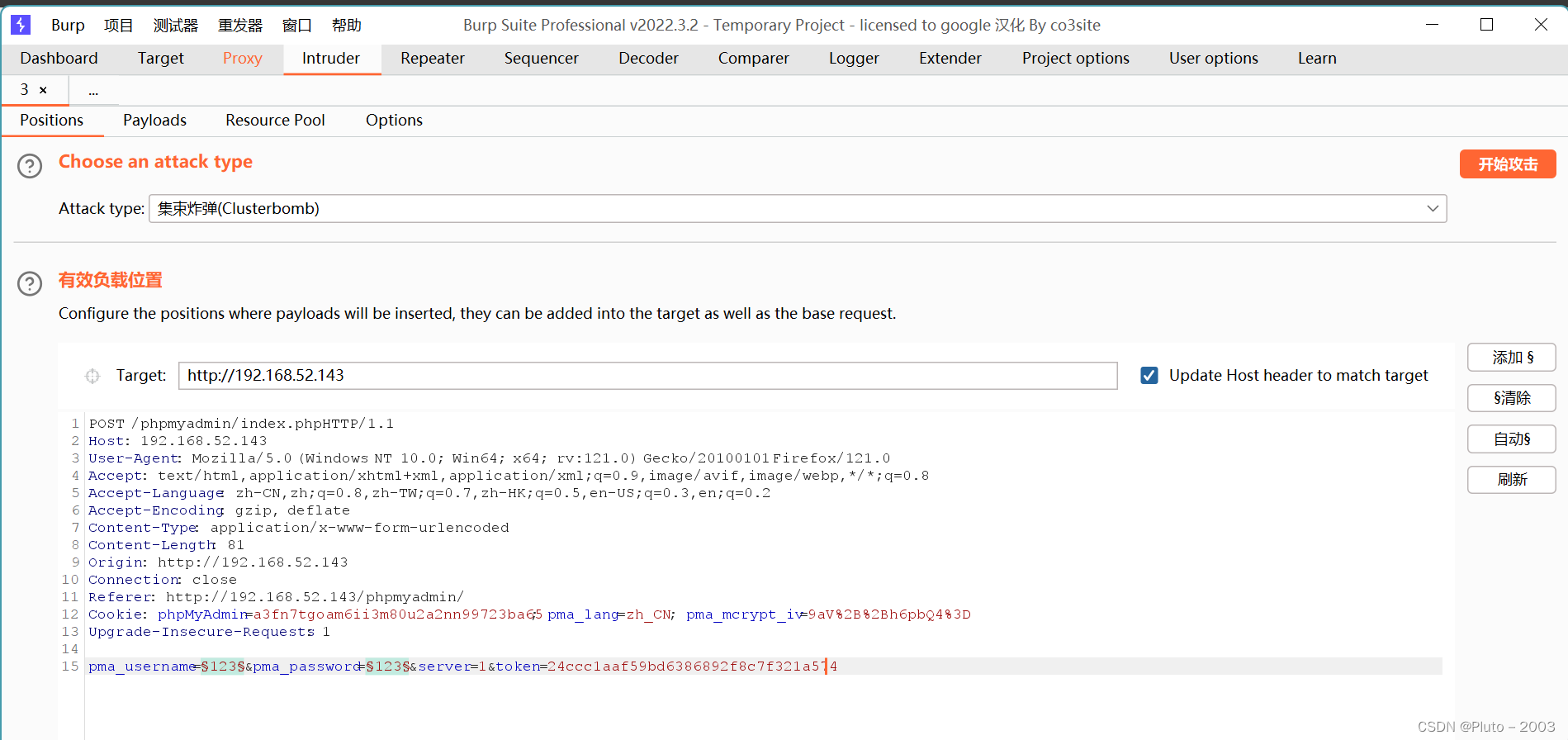Viewport: 1568px width, 740px height.
Task: Open the 测试器 menu
Action: pos(175,25)
